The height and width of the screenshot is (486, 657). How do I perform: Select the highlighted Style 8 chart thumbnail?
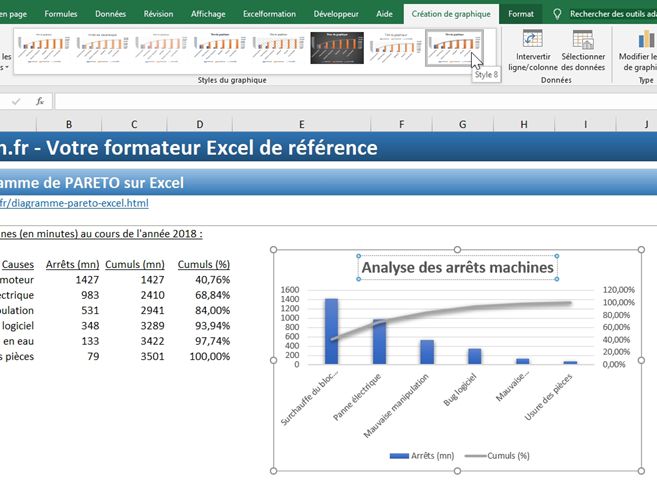455,46
